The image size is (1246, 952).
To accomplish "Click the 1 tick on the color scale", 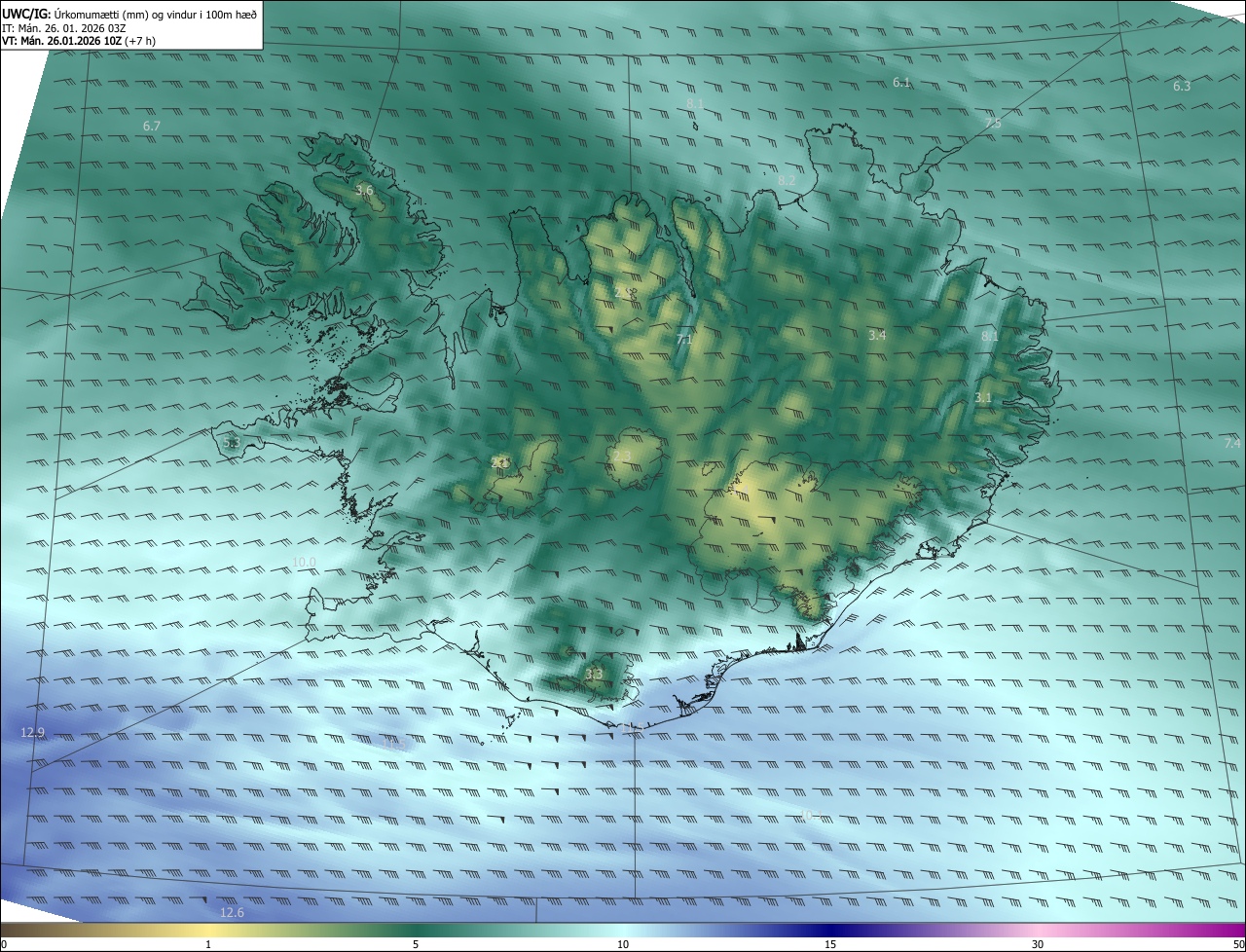I will point(208,944).
